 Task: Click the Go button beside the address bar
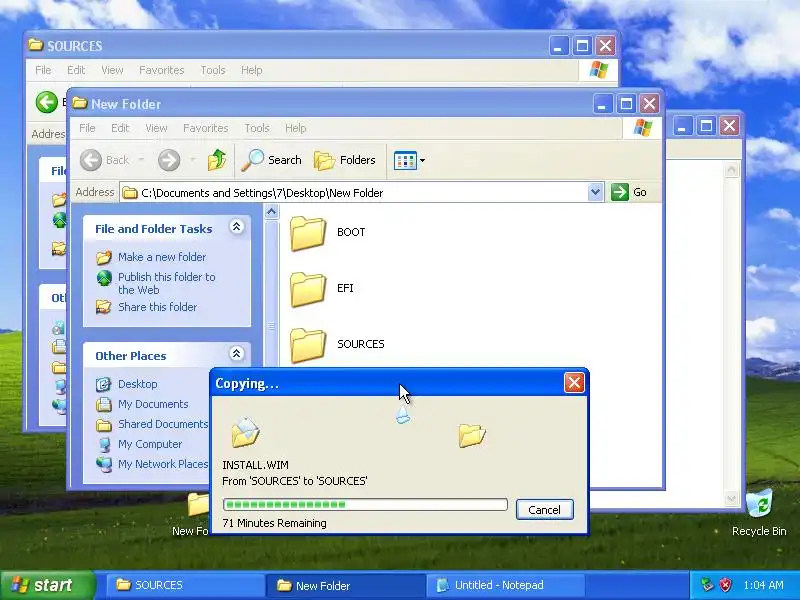629,192
